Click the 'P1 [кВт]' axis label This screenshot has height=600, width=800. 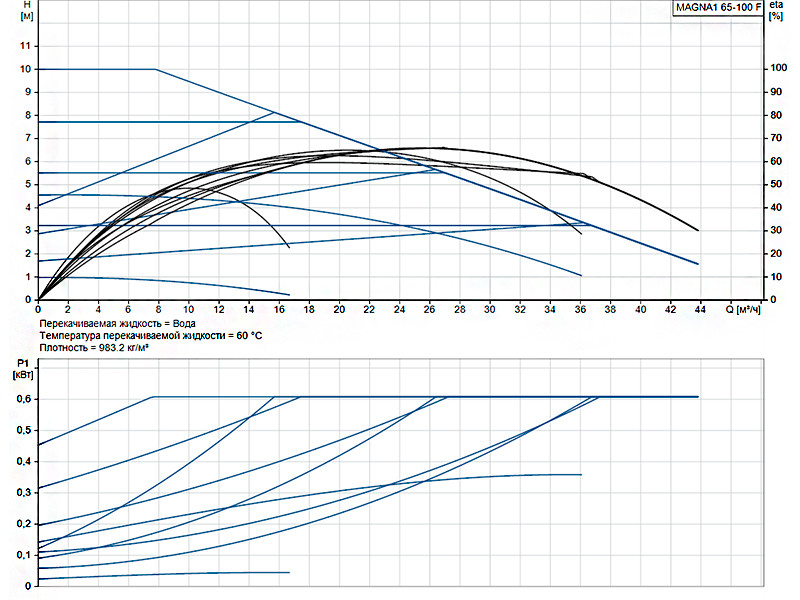click(23, 369)
